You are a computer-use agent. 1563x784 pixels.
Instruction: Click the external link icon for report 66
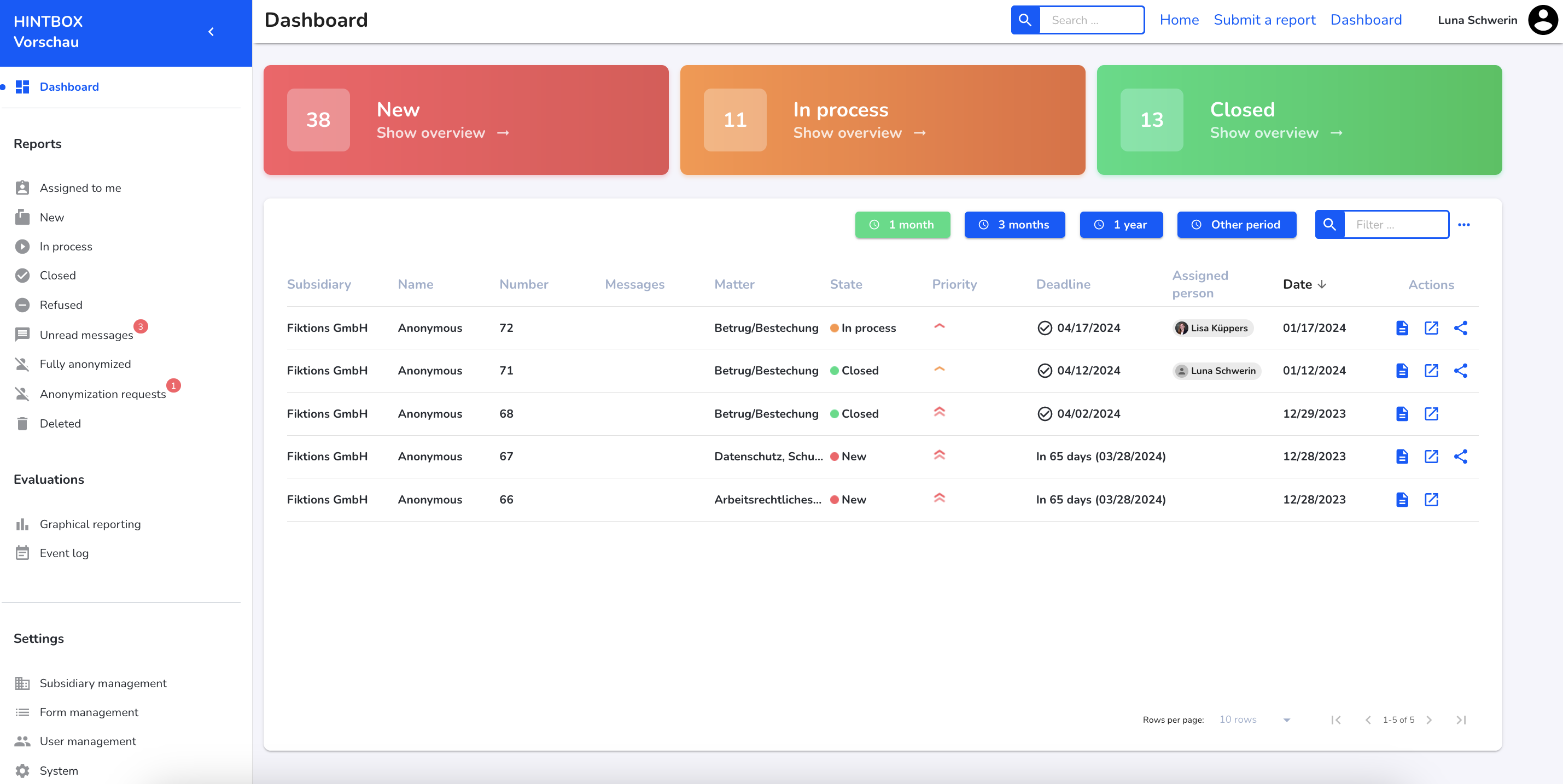(1431, 499)
